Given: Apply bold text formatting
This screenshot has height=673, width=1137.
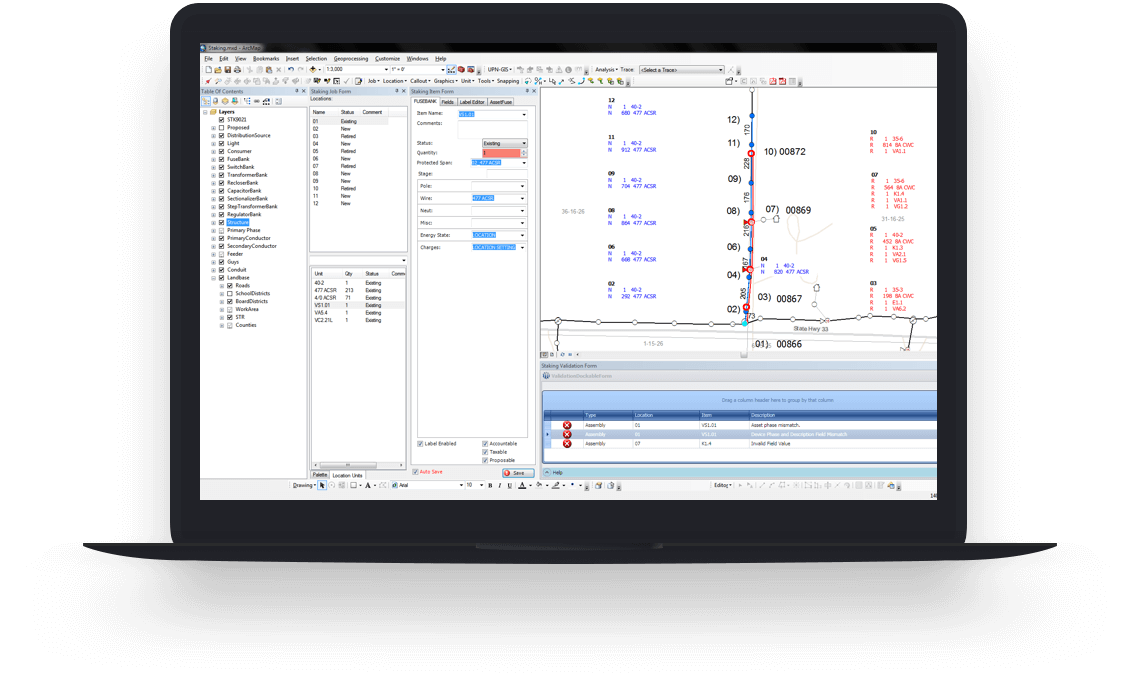Looking at the screenshot, I should pyautogui.click(x=490, y=485).
